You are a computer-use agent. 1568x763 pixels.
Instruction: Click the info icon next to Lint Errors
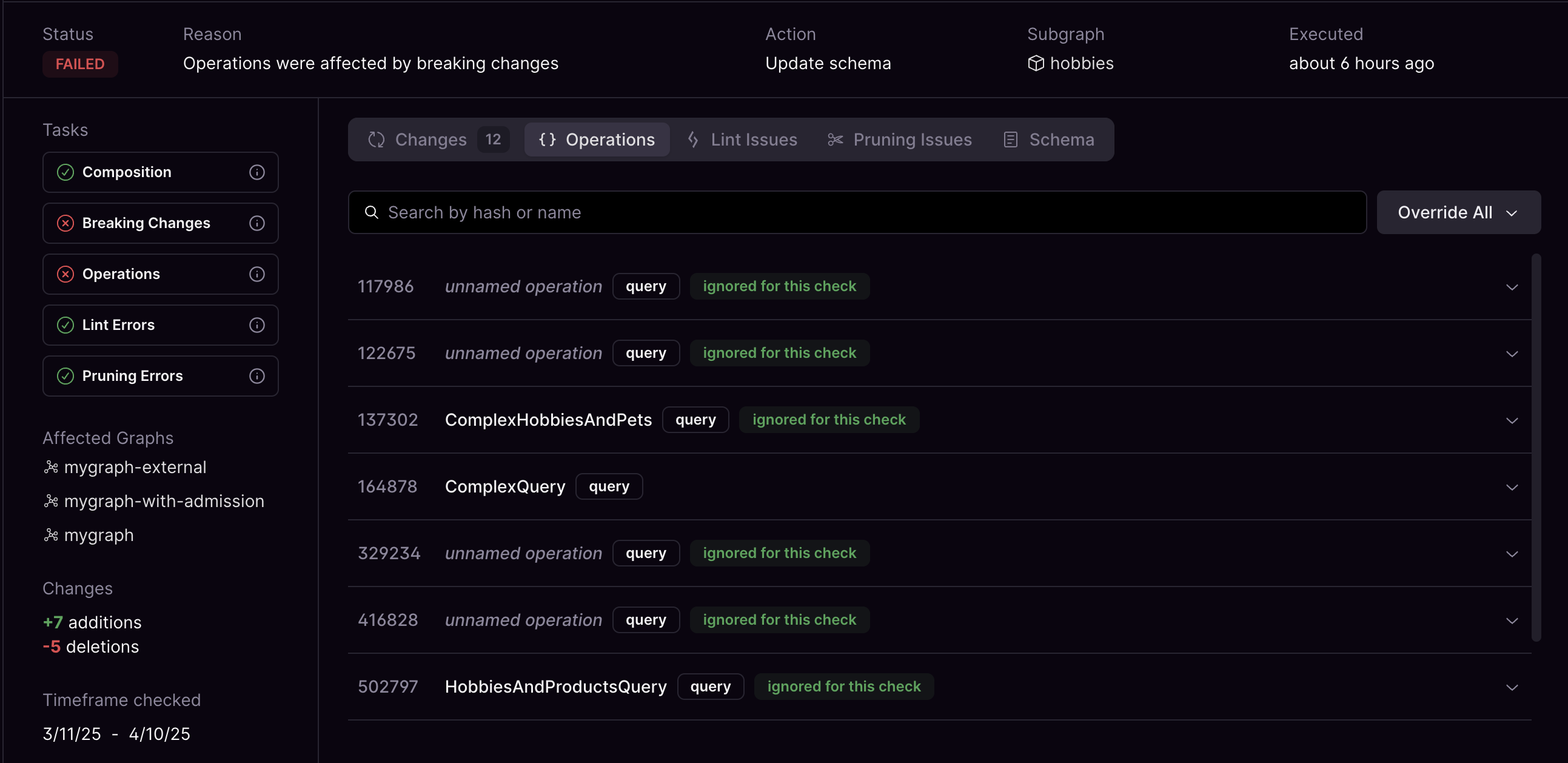[x=257, y=325]
